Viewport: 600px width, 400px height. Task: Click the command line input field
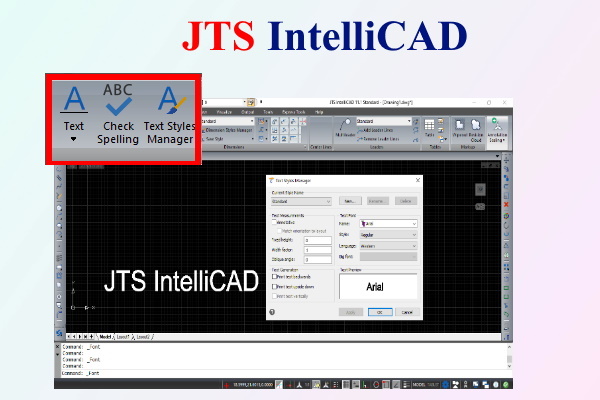[283, 373]
